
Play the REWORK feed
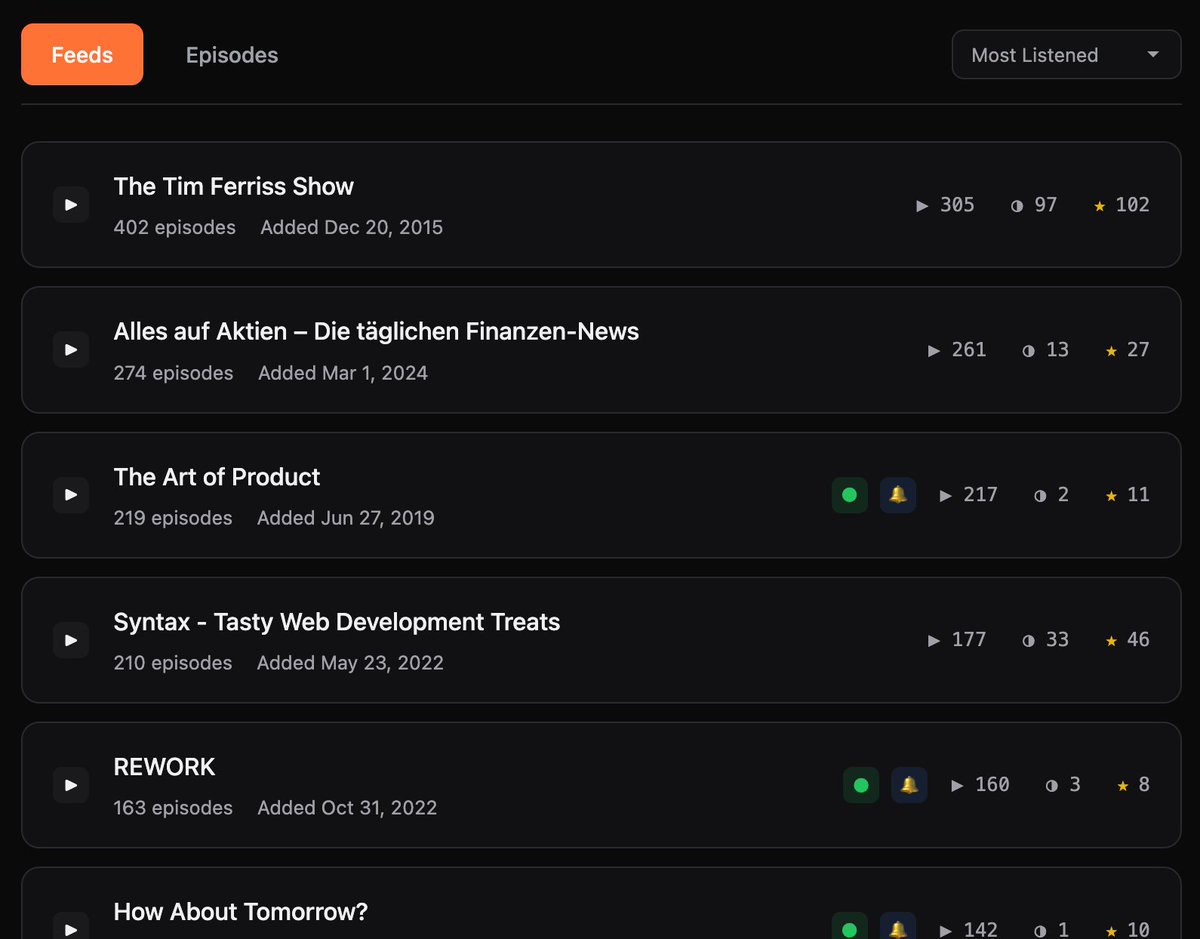(71, 785)
